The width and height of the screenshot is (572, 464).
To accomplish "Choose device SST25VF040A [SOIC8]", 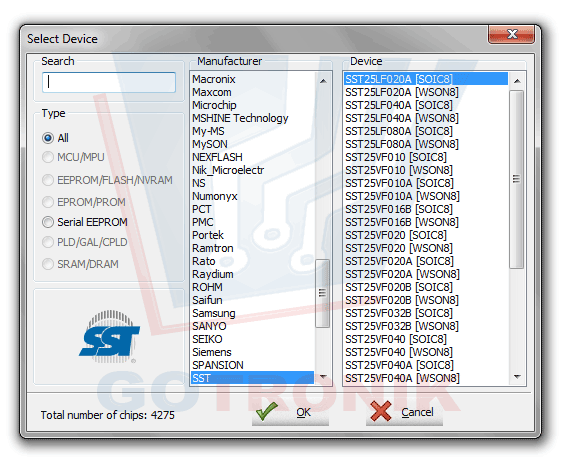I will point(426,365).
